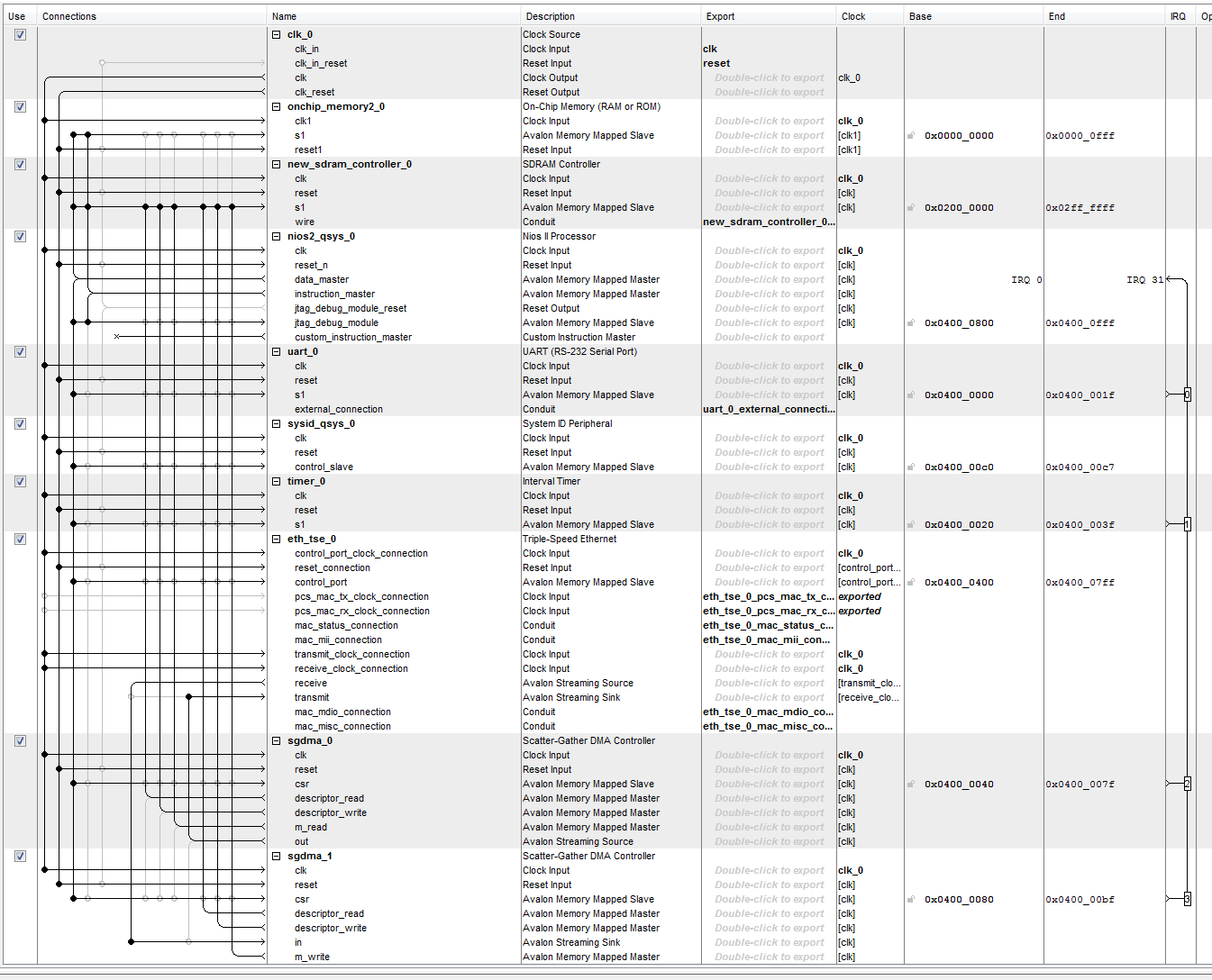Collapse the sysid_qsys_0 component

[x=277, y=423]
